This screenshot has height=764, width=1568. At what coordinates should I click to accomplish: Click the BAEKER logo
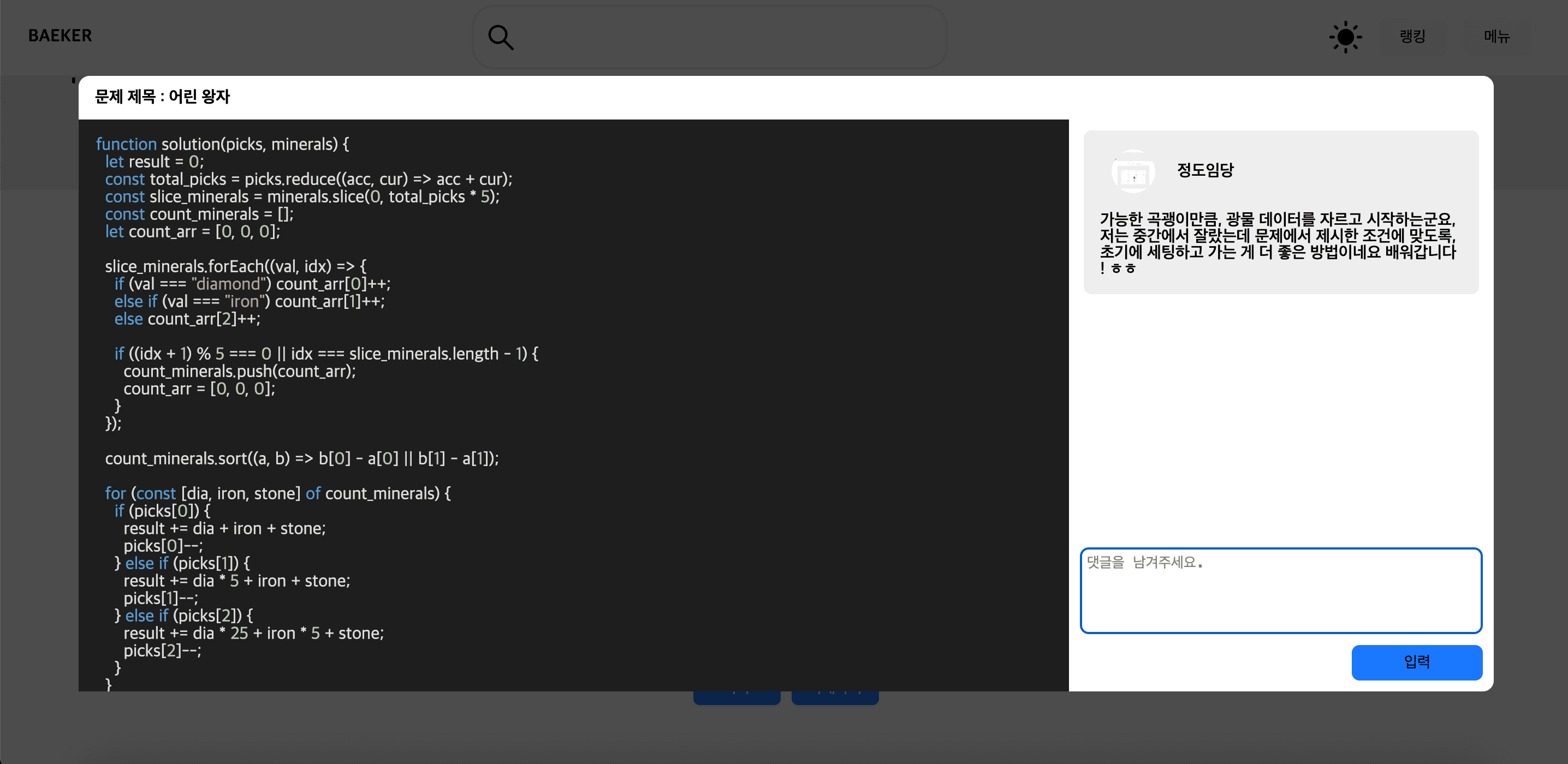point(60,36)
